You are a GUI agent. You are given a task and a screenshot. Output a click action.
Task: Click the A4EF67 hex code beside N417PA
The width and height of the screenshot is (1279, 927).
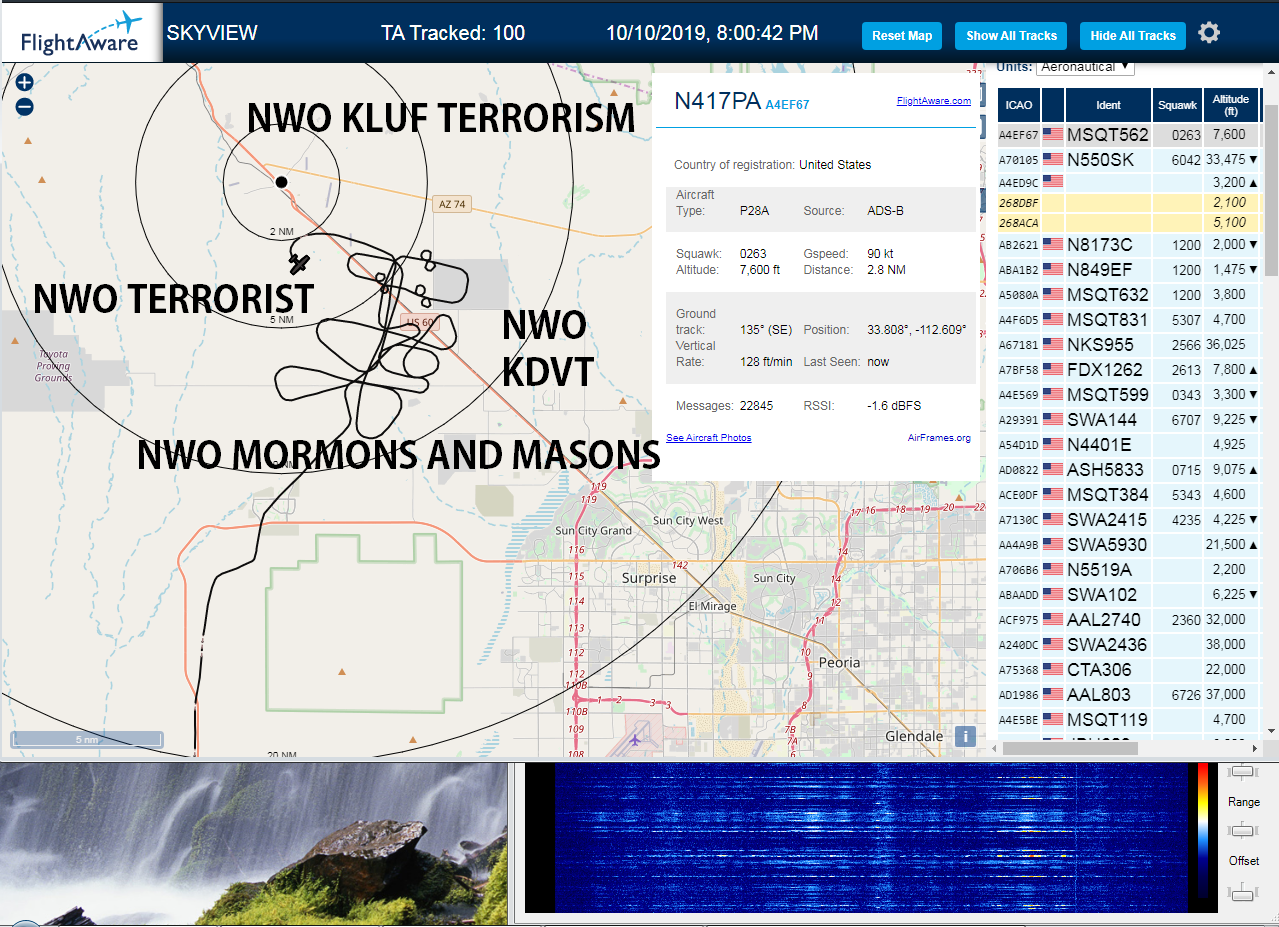787,104
